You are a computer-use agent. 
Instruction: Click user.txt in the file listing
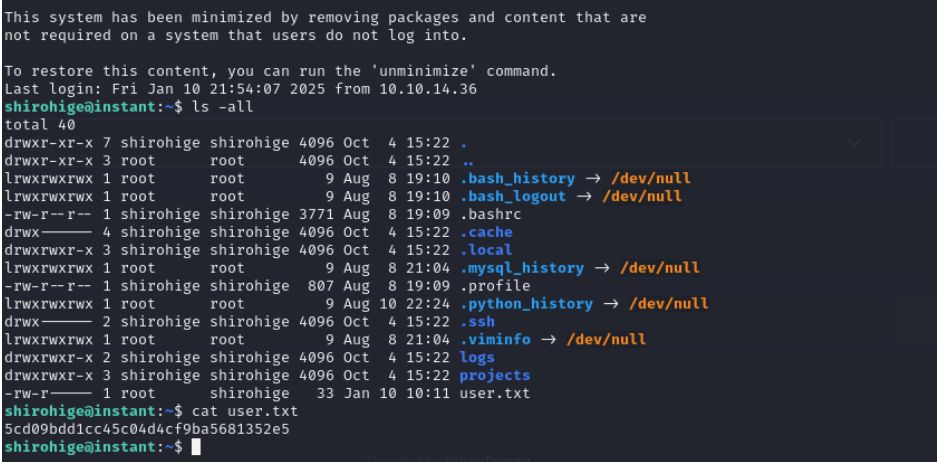(x=495, y=393)
